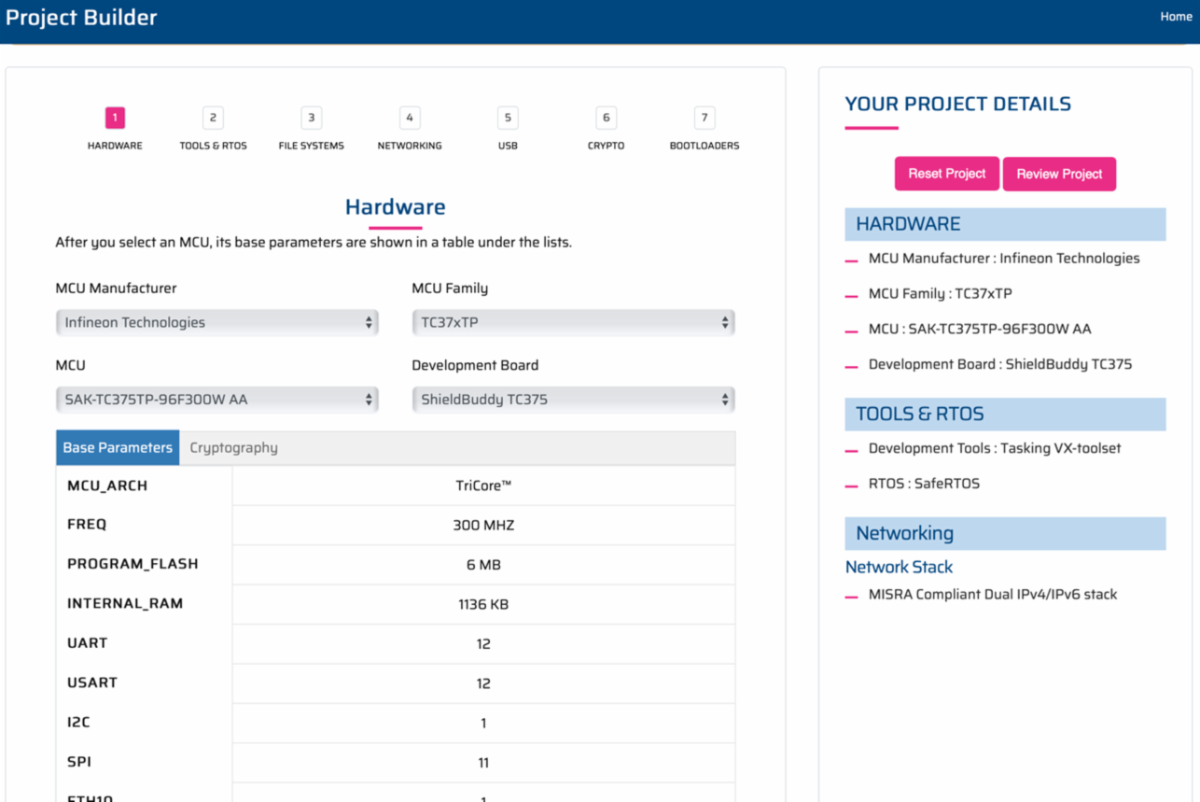Click the 1136 KB value

point(484,605)
